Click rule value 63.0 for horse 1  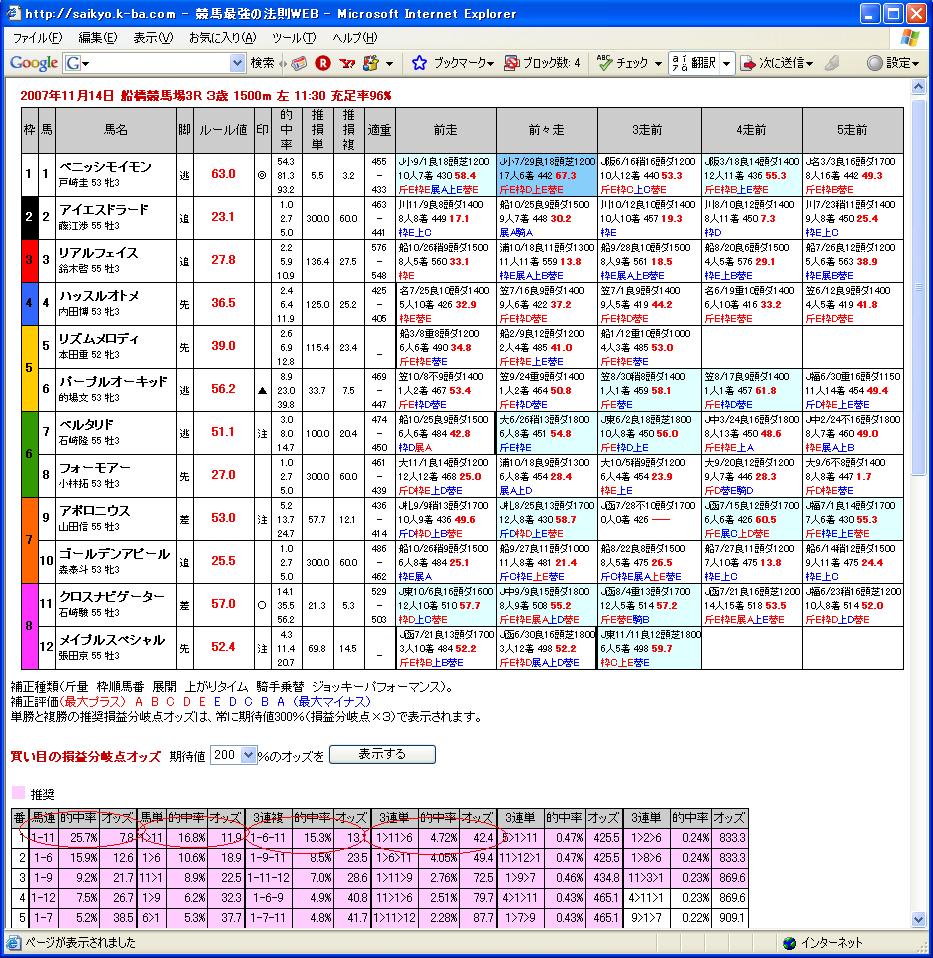coord(223,174)
